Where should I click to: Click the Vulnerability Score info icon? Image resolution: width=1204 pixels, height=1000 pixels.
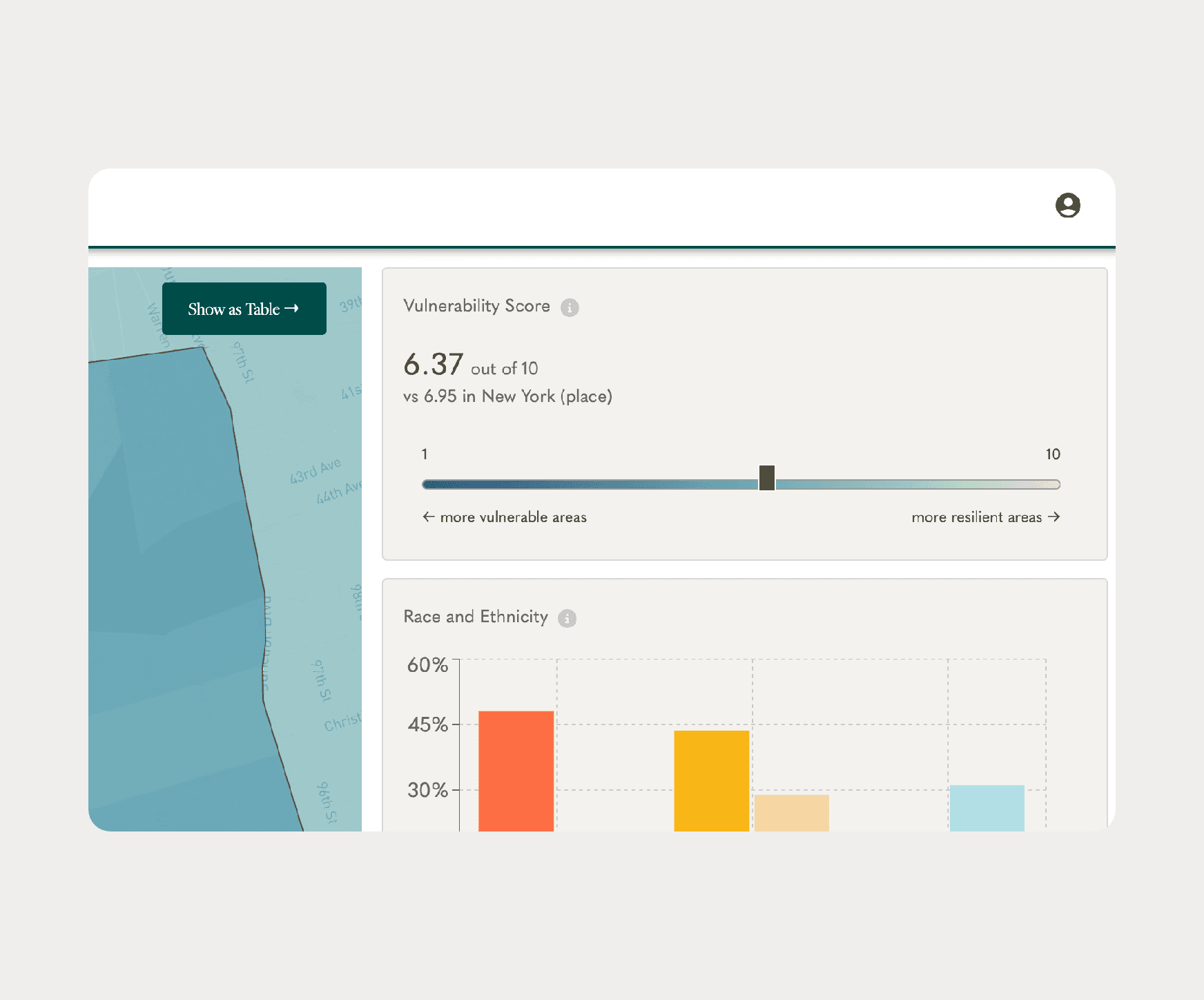[570, 307]
